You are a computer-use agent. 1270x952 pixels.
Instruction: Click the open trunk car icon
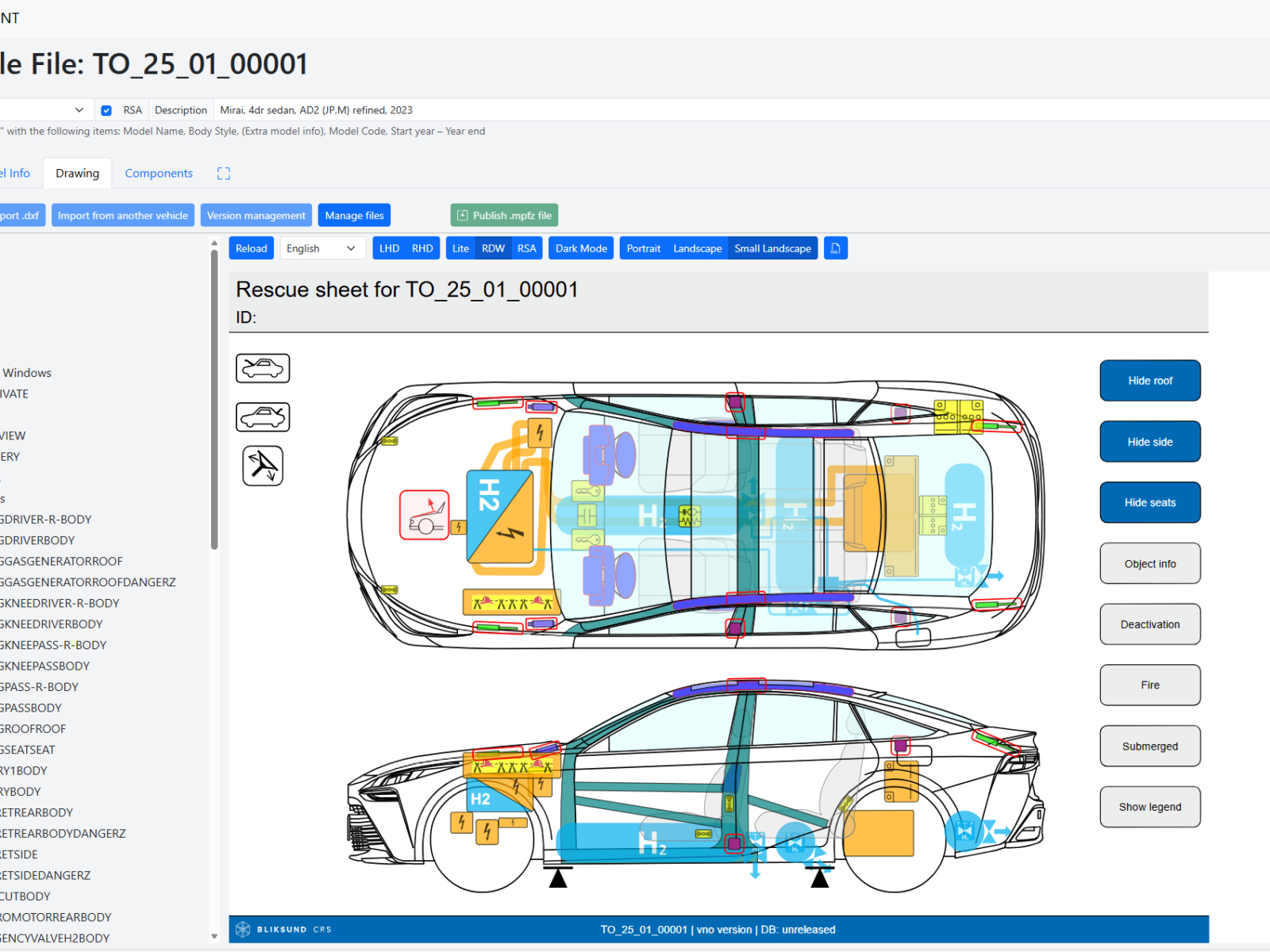263,416
